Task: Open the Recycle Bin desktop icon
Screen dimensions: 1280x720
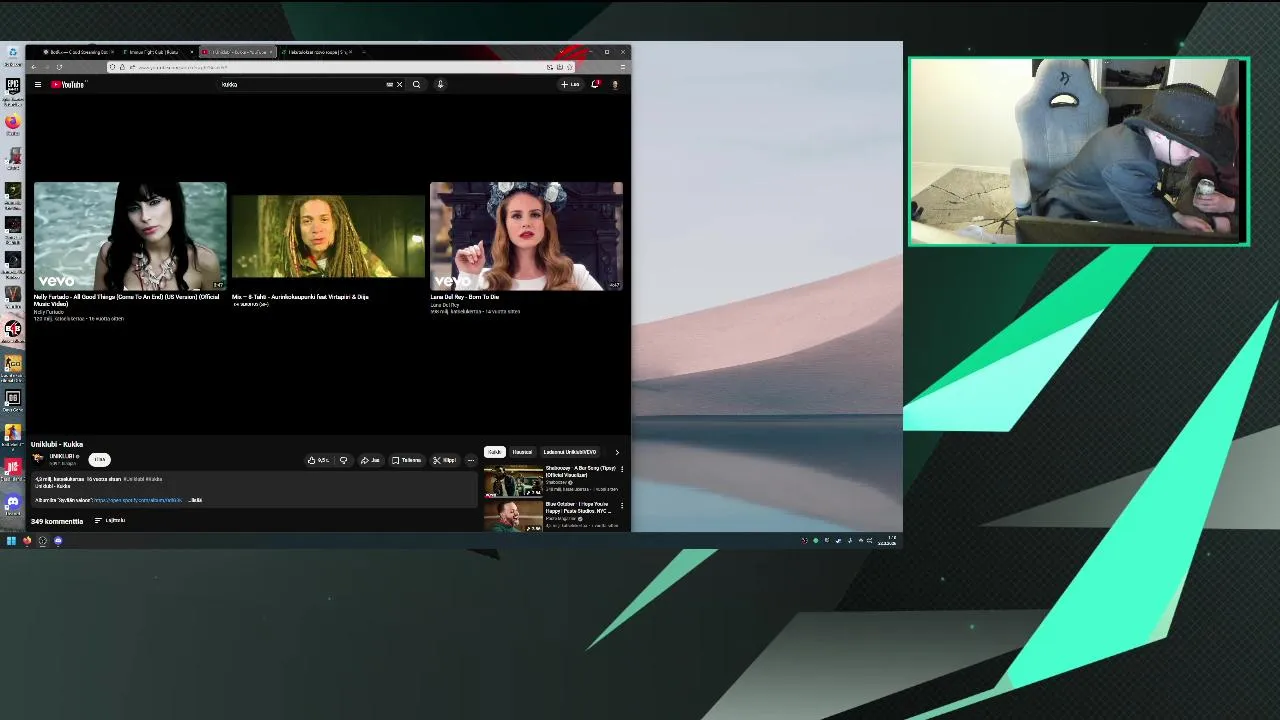Action: pyautogui.click(x=12, y=54)
